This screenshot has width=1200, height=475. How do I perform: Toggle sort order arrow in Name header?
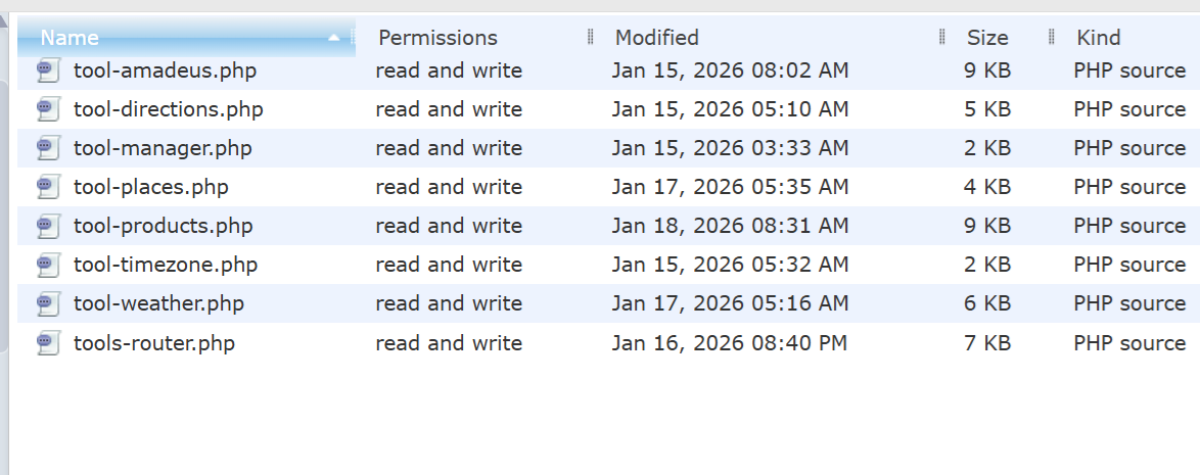[334, 38]
